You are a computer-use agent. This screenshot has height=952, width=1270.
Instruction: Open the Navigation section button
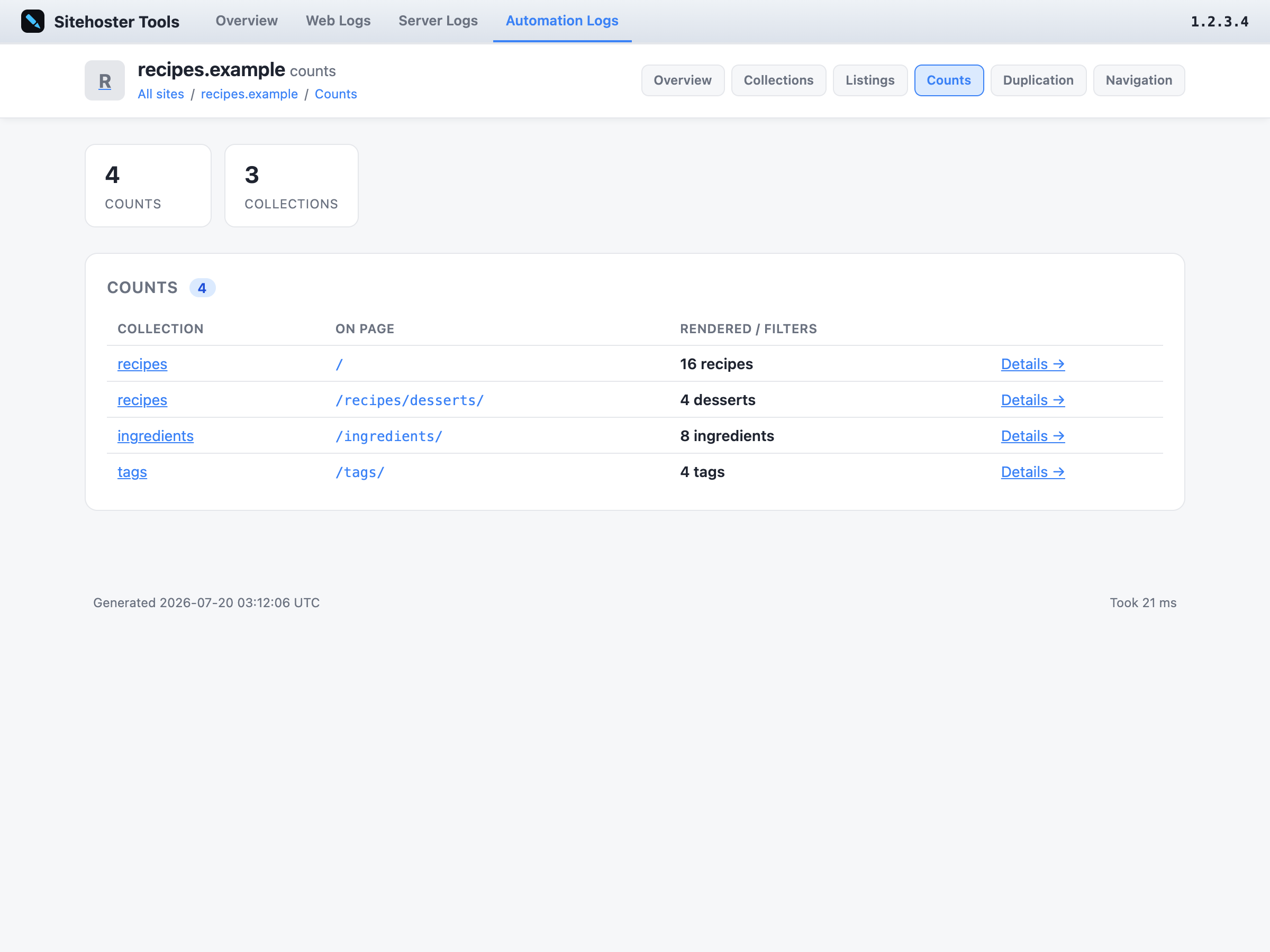(1139, 80)
